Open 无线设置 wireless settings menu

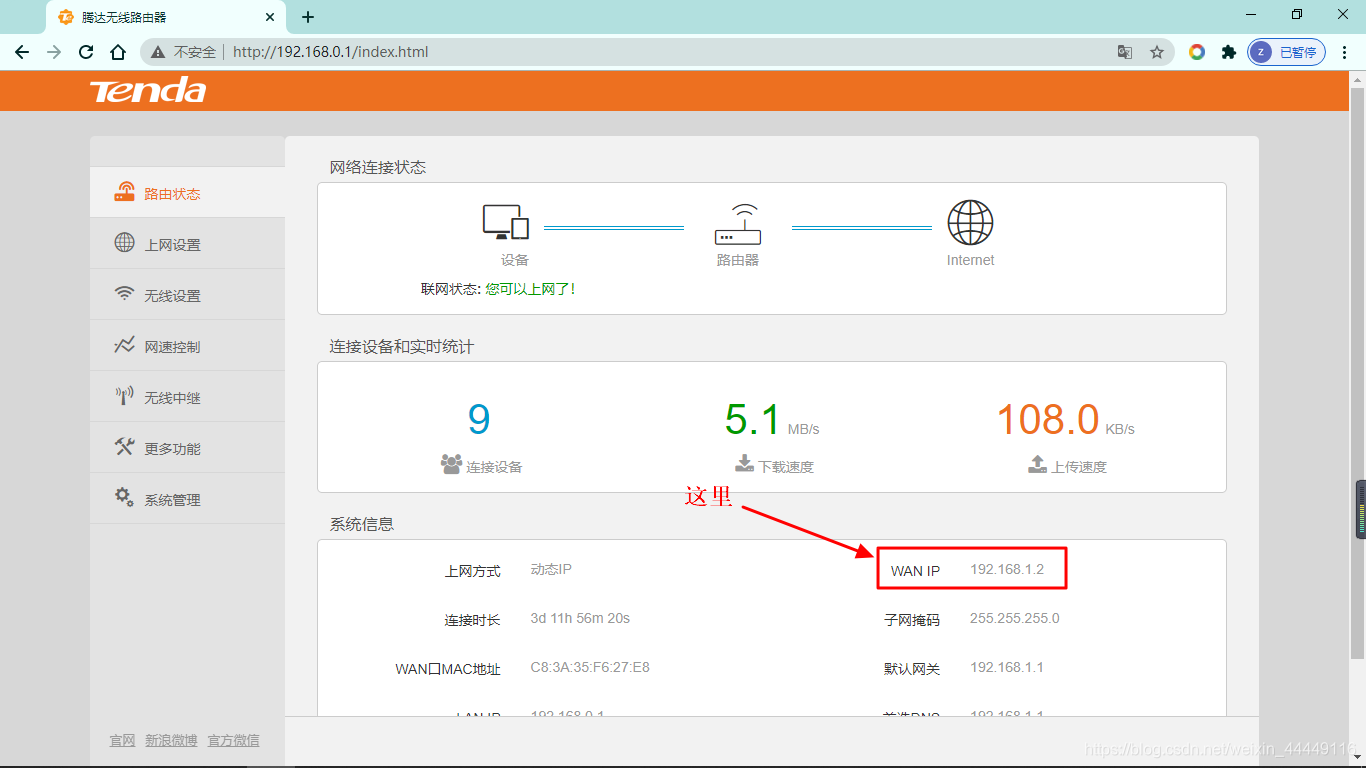coord(187,295)
